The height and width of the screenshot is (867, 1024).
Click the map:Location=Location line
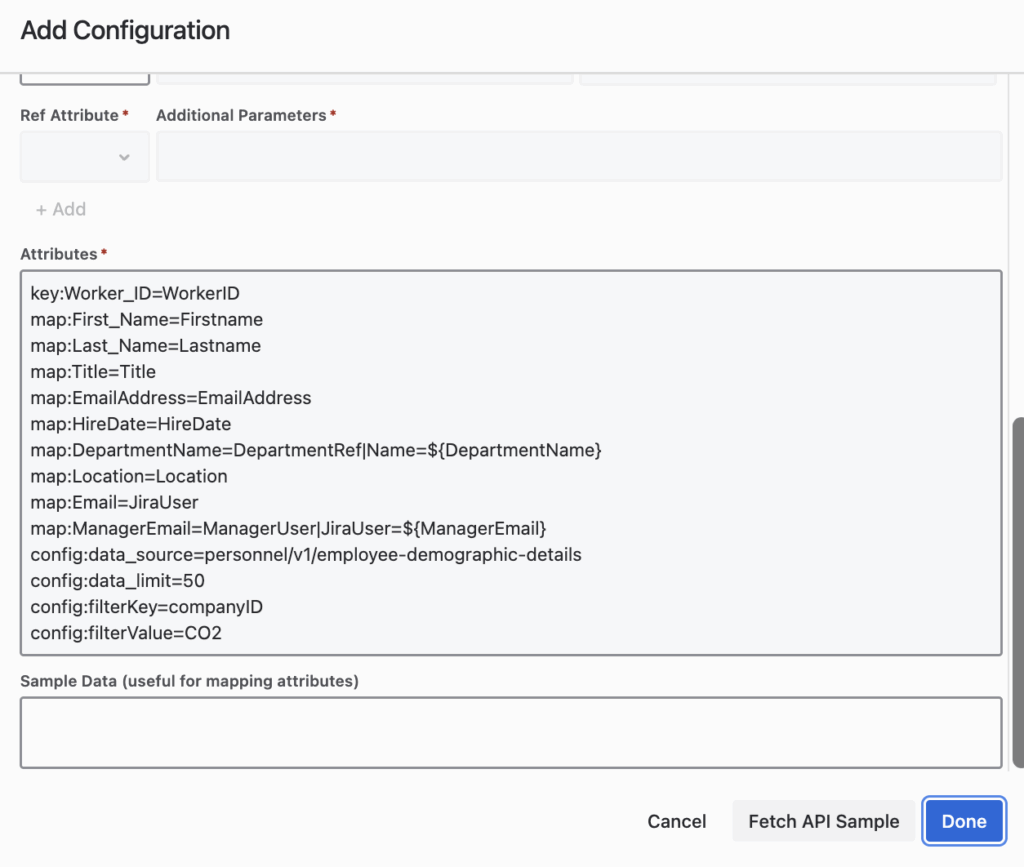point(129,476)
